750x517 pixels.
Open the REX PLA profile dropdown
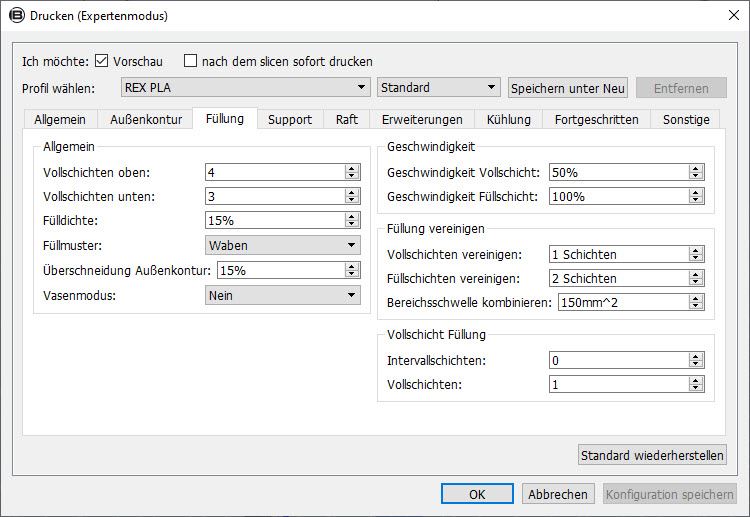(x=245, y=88)
